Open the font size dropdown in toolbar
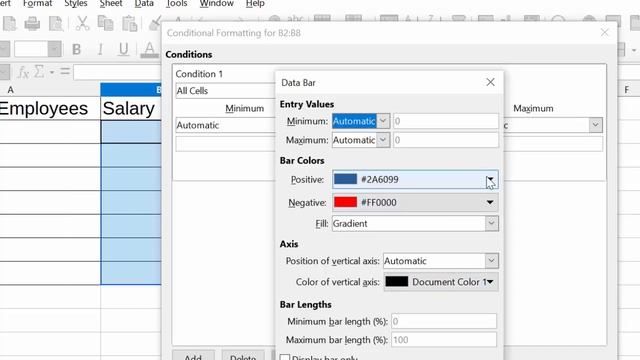Screen dimensions: 640x360 54,49
